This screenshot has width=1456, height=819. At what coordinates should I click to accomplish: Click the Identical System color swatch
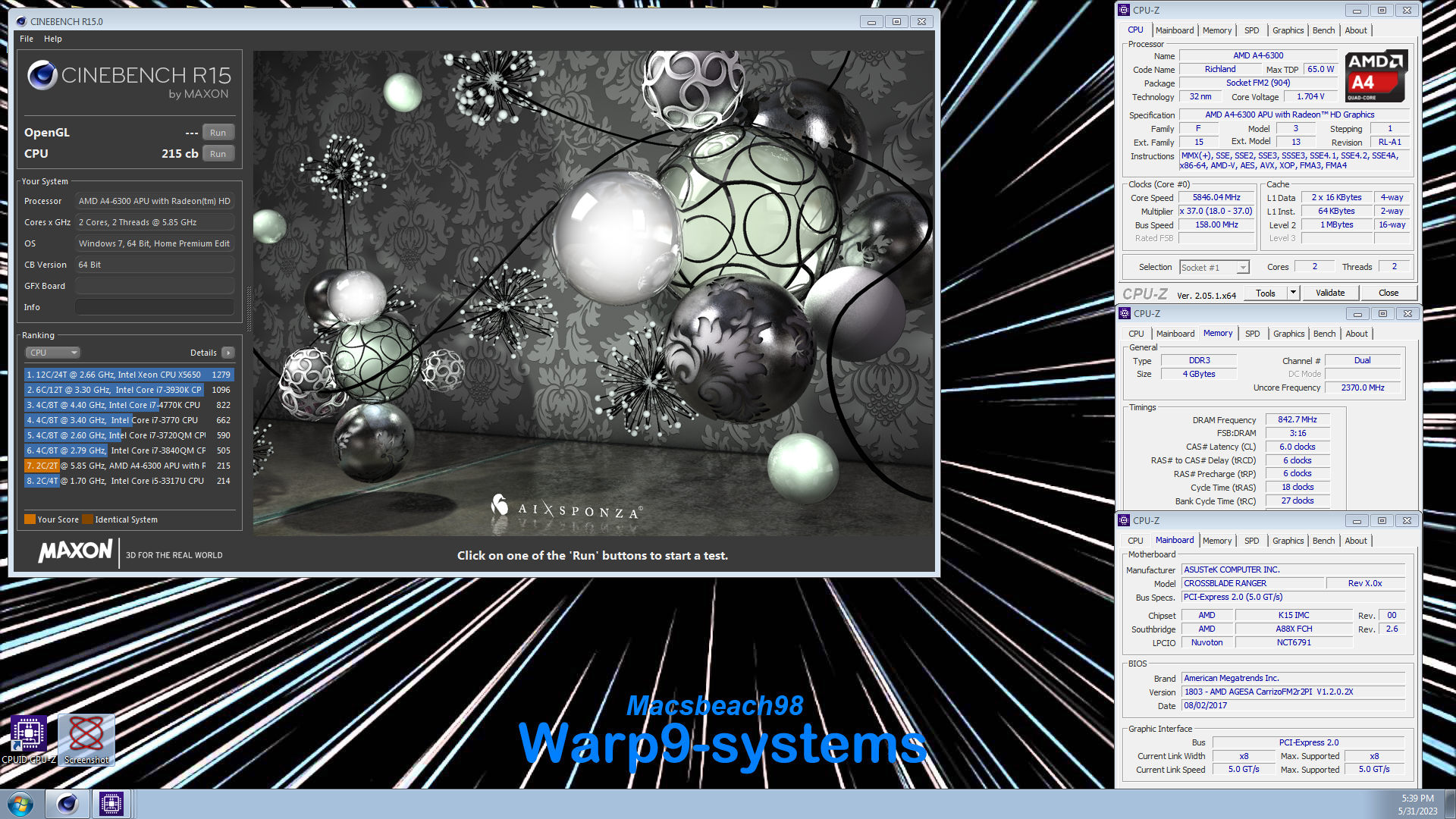click(x=88, y=519)
